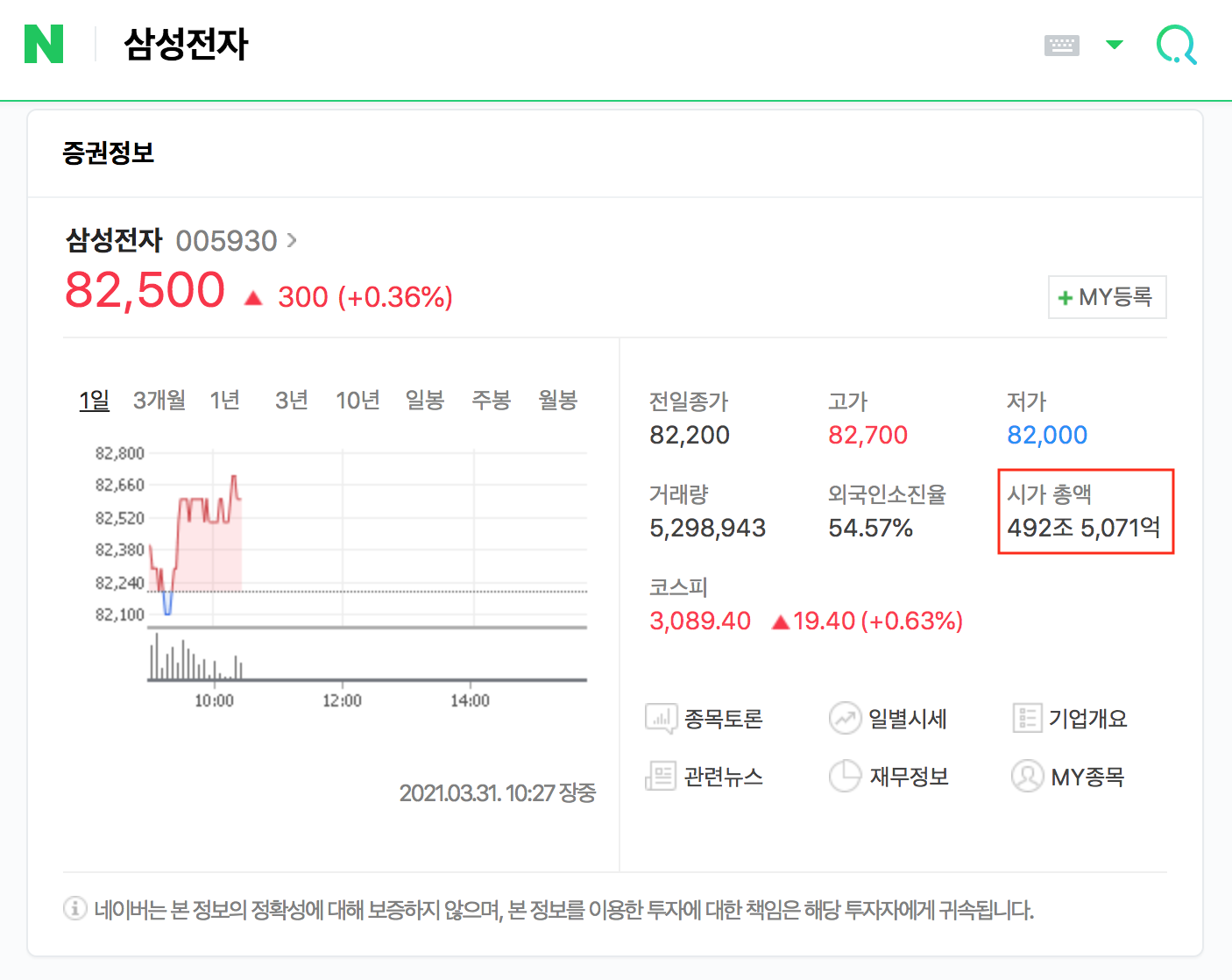Screen dimensions: 1232x980
Task: Open search via the magnifier icon
Action: coord(1177,46)
